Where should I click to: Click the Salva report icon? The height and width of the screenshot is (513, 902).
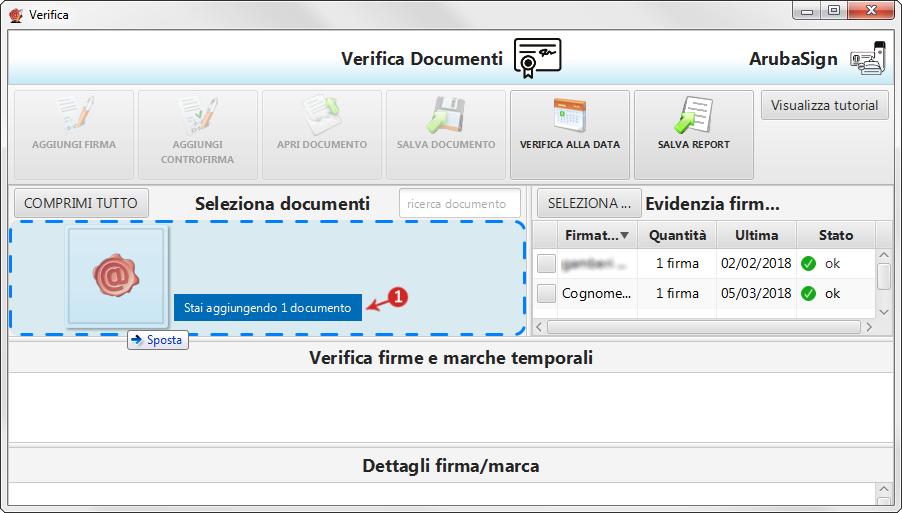tap(693, 117)
